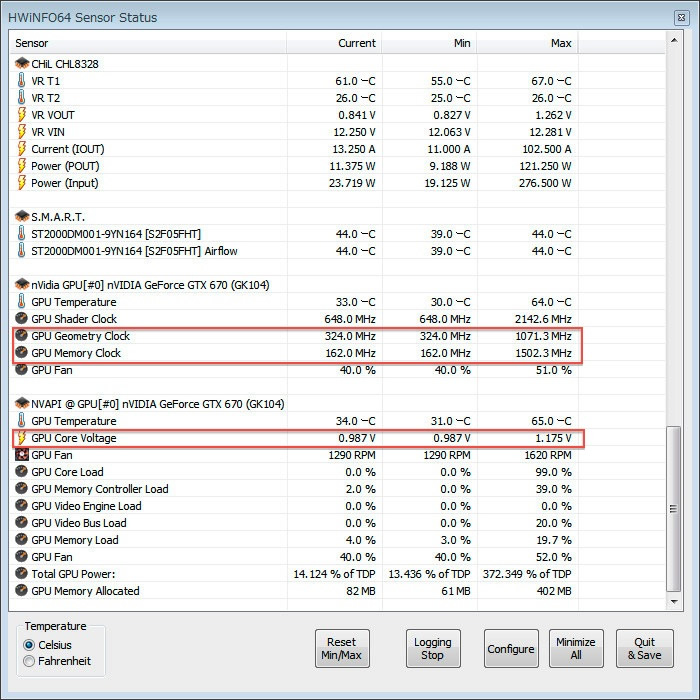Click the 14.124 % of TDP value
Image resolution: width=700 pixels, height=700 pixels.
(x=334, y=574)
